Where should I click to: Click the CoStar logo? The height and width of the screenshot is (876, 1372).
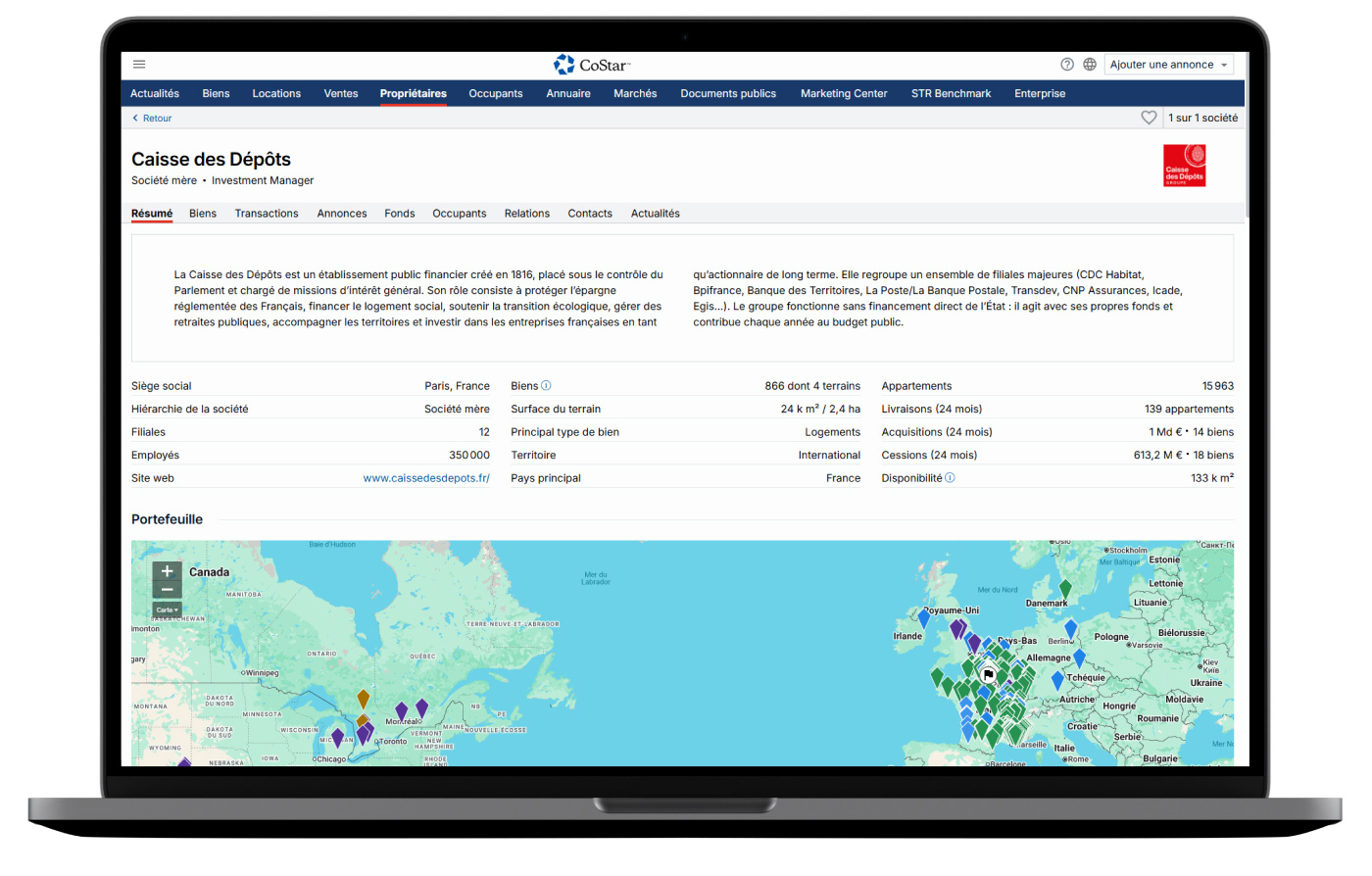tap(592, 65)
